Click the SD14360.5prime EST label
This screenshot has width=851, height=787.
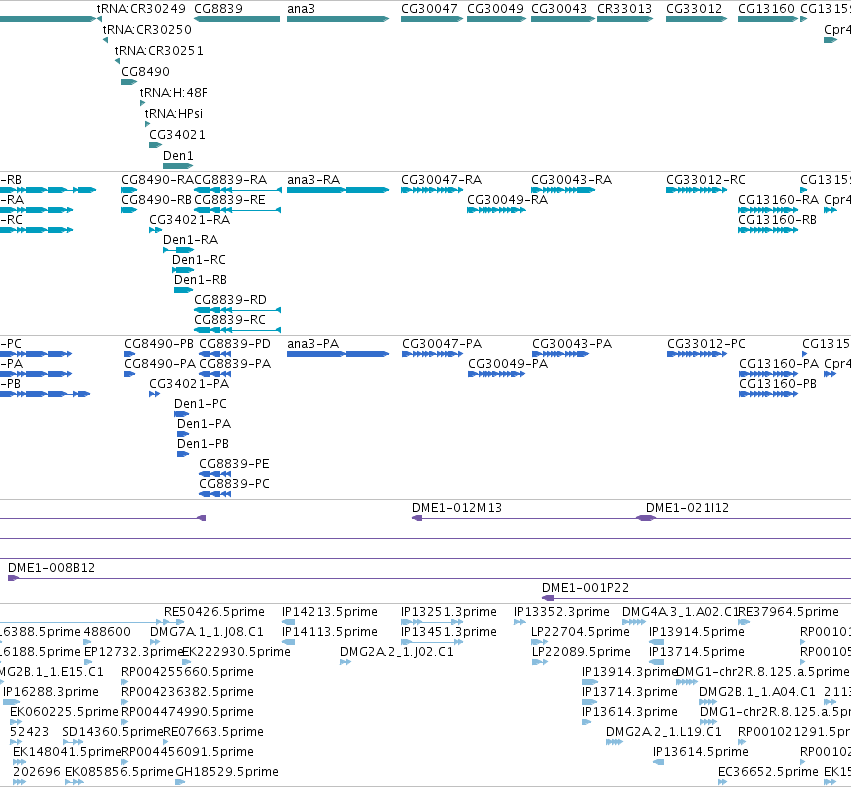pyautogui.click(x=113, y=732)
